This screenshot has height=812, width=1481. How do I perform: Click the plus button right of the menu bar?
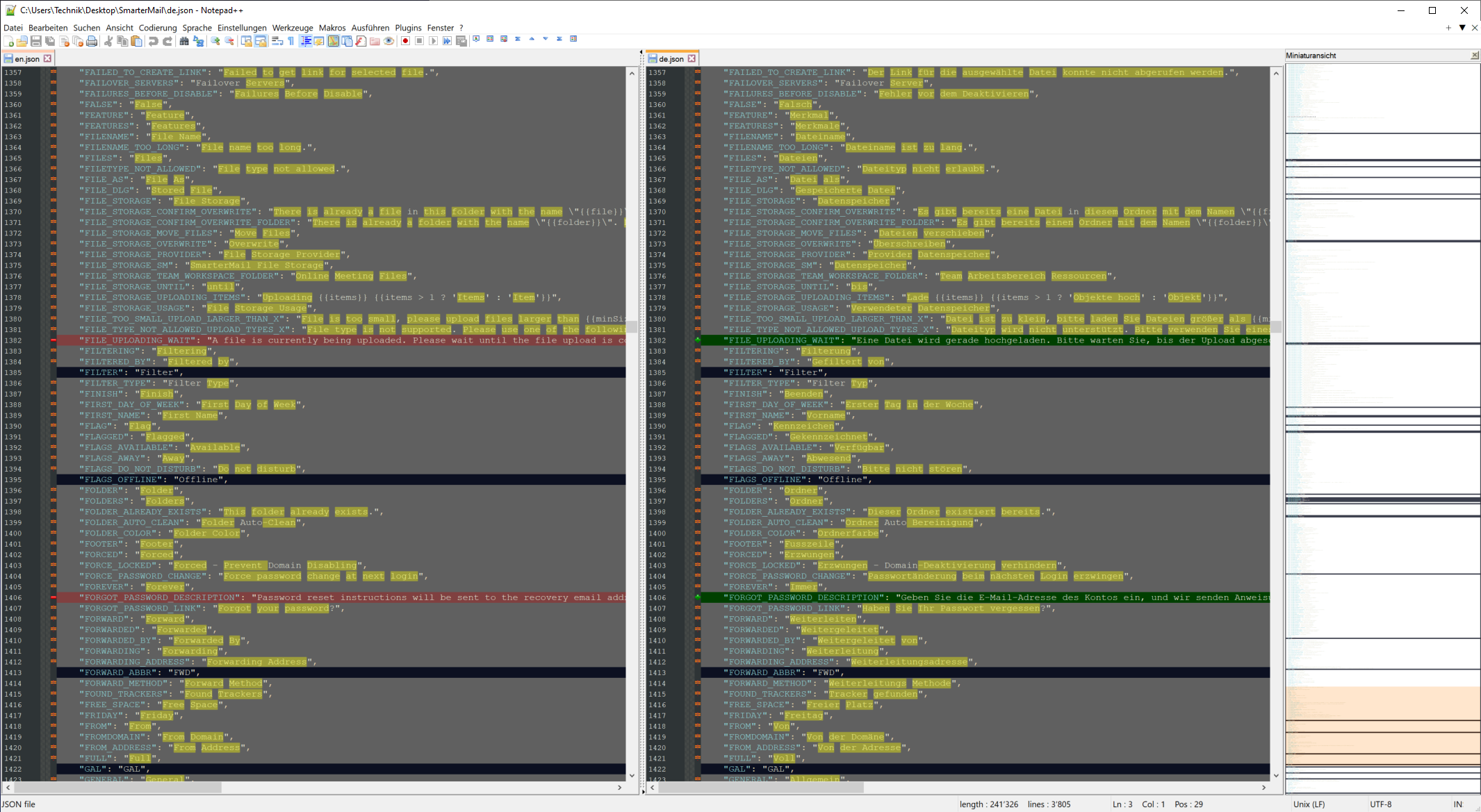1448,28
